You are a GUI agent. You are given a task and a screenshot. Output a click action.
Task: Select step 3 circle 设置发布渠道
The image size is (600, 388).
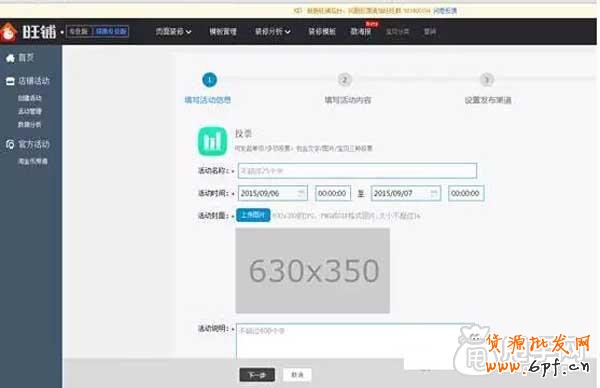click(x=487, y=80)
